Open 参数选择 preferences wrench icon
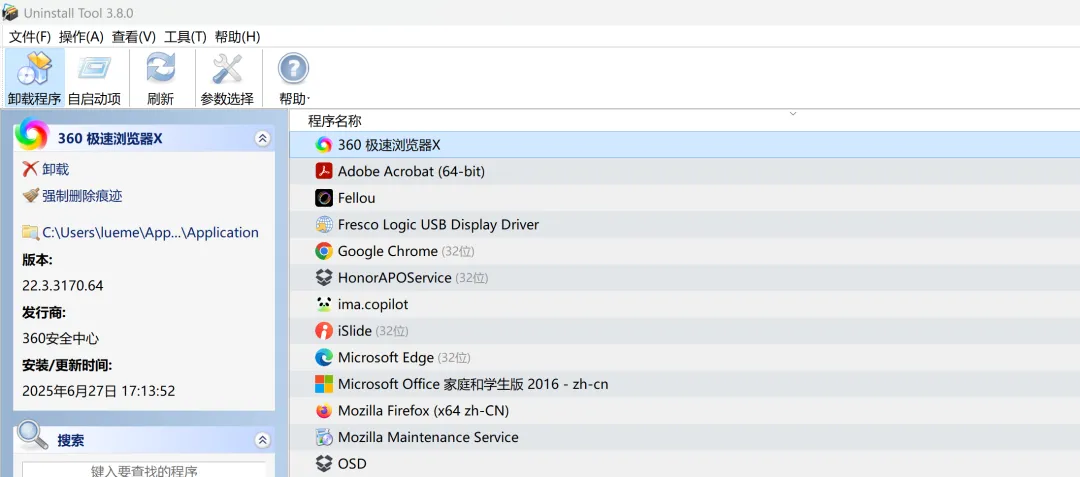 [227, 69]
